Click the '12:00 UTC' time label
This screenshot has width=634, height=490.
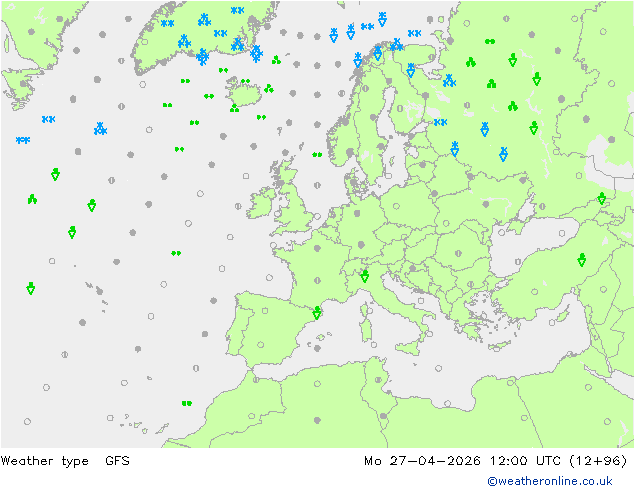(525, 460)
